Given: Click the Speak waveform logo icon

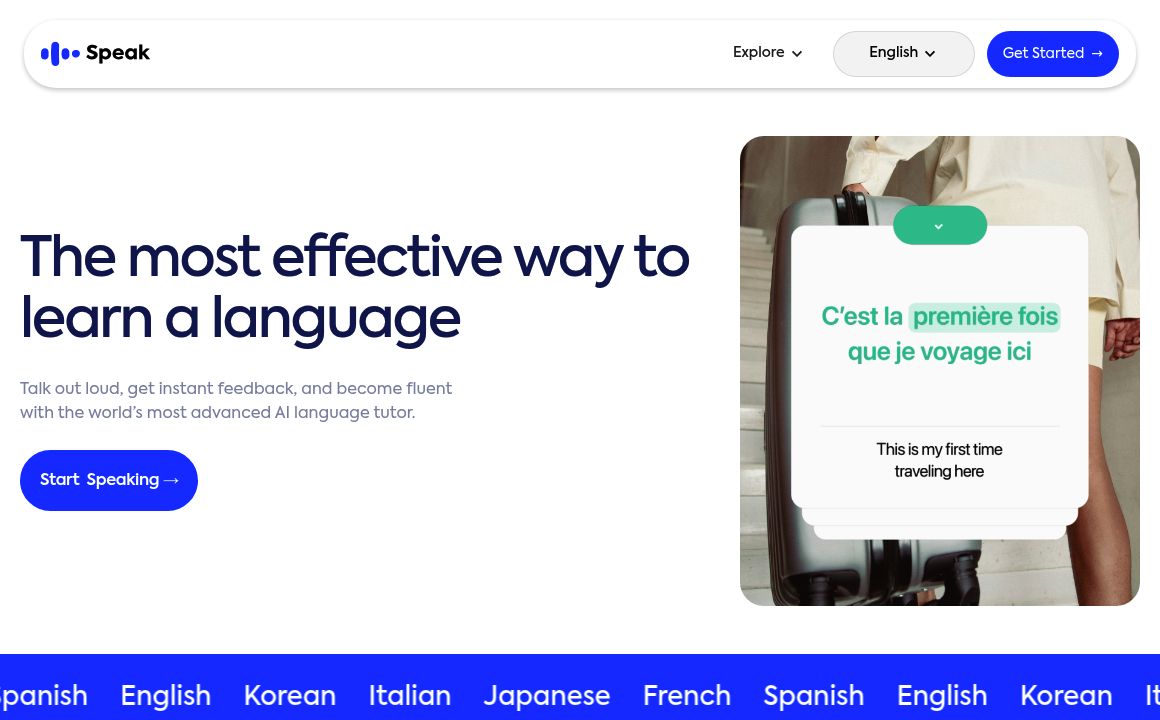Looking at the screenshot, I should (x=59, y=54).
